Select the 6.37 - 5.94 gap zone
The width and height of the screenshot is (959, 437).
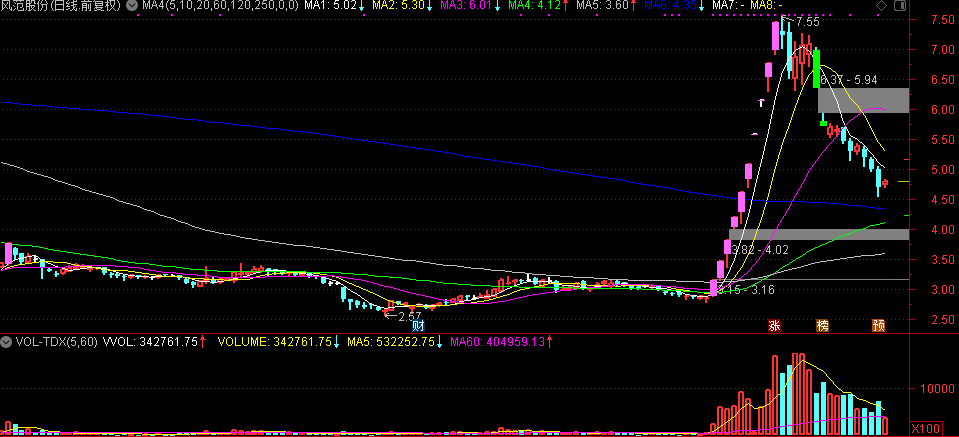click(863, 100)
